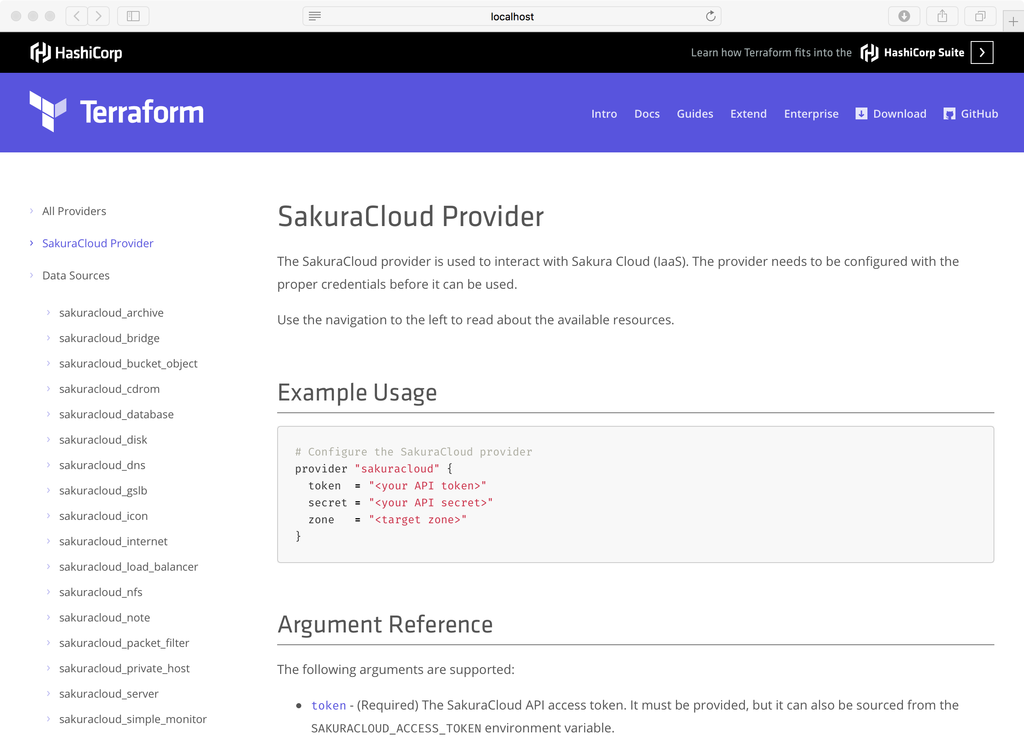Click Learn how Terraform fits into text
The image size is (1024, 740).
pyautogui.click(x=771, y=52)
